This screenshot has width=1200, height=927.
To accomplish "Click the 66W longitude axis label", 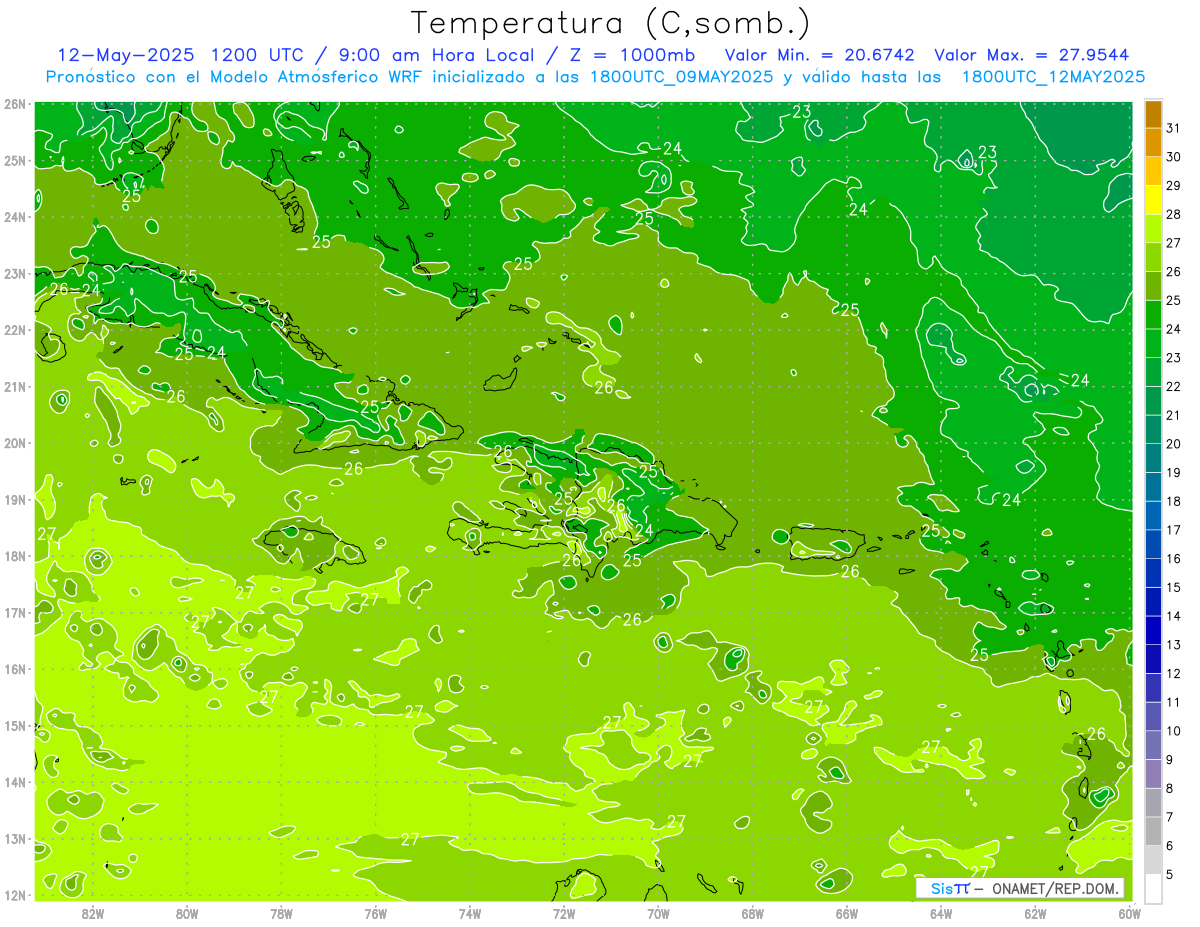I will pyautogui.click(x=847, y=914).
